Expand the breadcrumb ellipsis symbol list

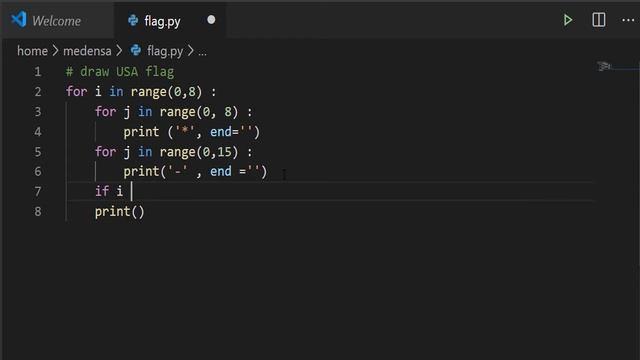point(202,52)
